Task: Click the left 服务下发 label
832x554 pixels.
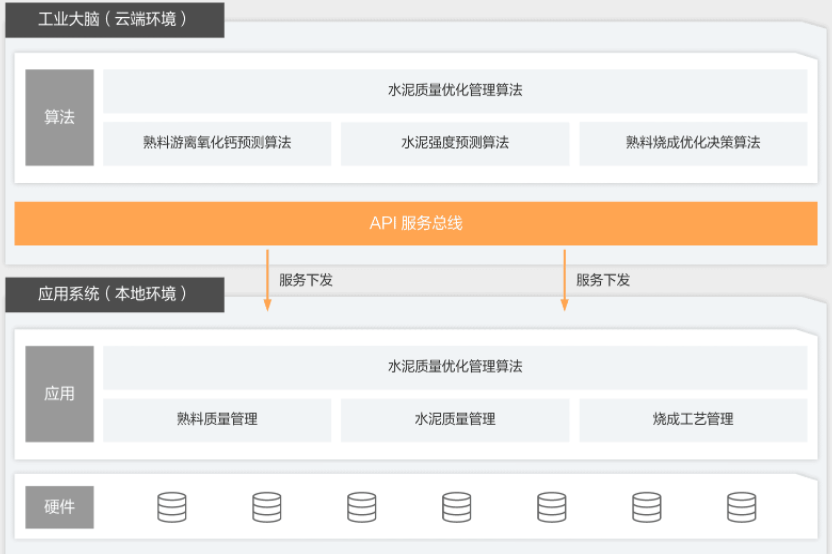Action: coord(306,280)
